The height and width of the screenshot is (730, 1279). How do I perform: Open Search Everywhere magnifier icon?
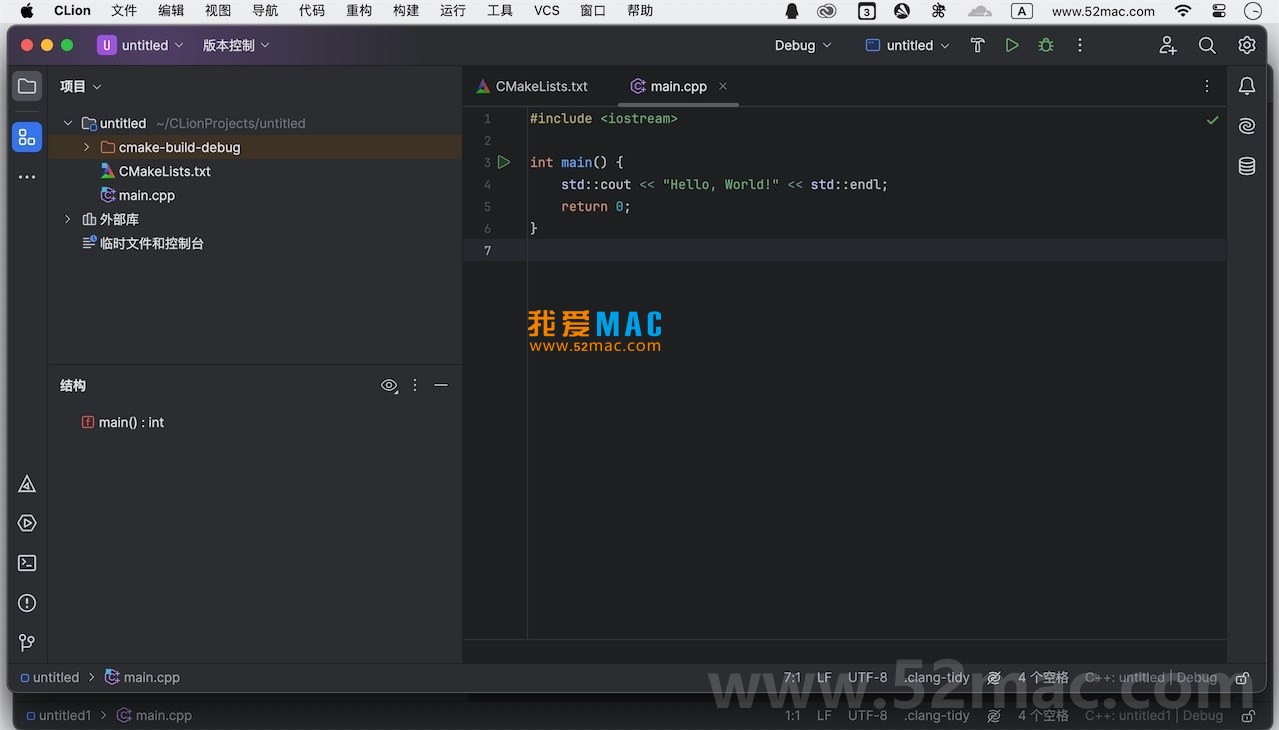tap(1207, 45)
